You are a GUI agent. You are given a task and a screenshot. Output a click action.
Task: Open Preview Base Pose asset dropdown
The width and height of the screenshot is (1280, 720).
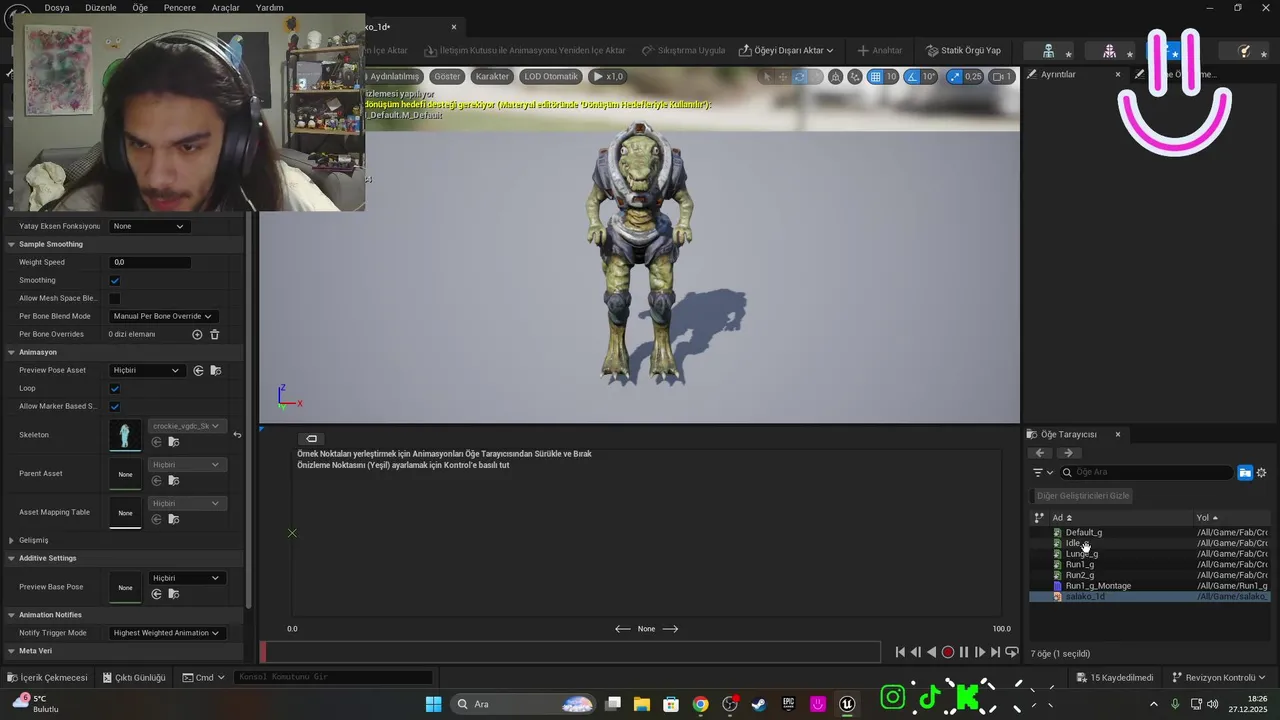click(x=185, y=578)
